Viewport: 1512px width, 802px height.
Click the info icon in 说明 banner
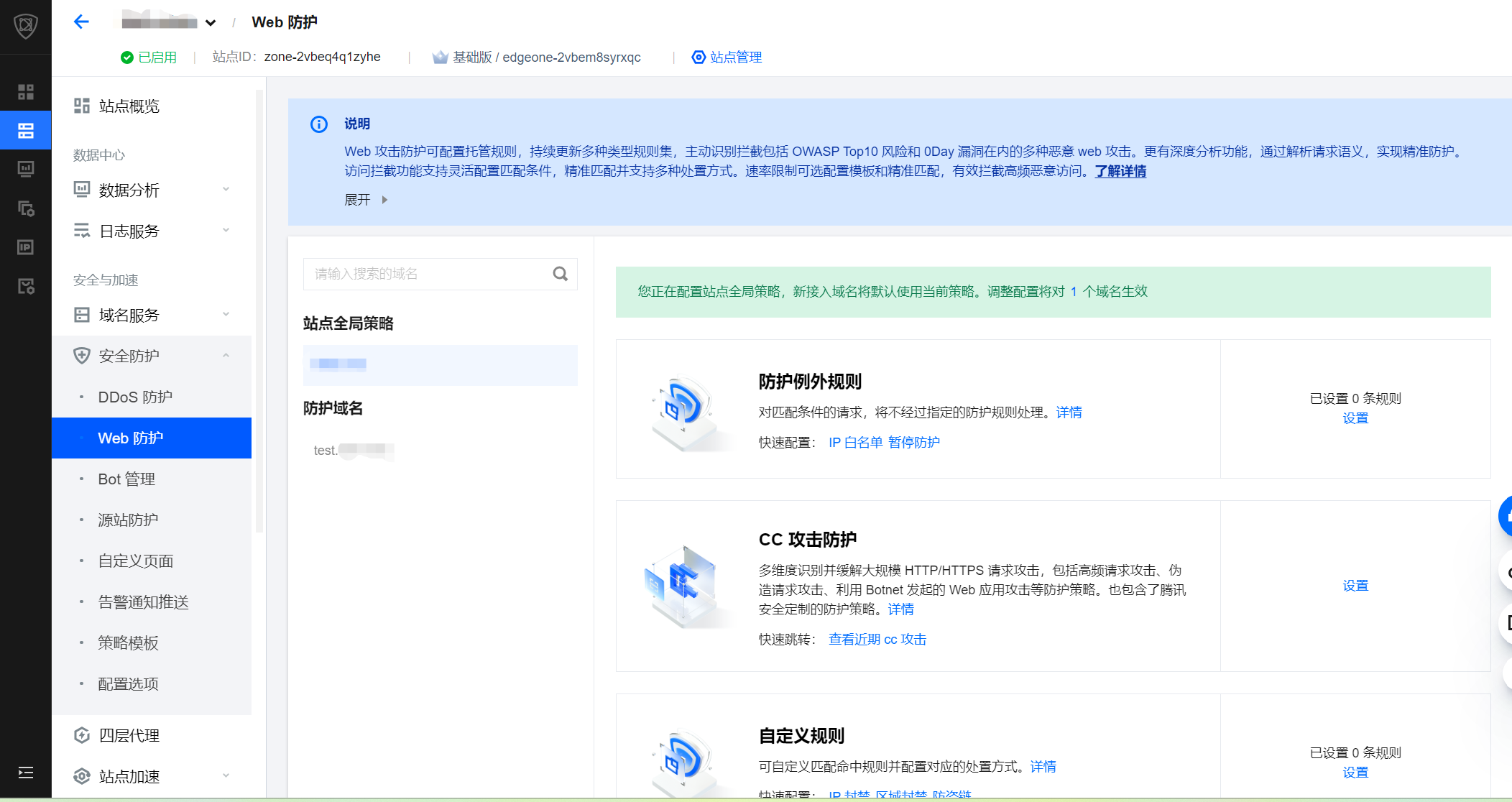(x=319, y=124)
